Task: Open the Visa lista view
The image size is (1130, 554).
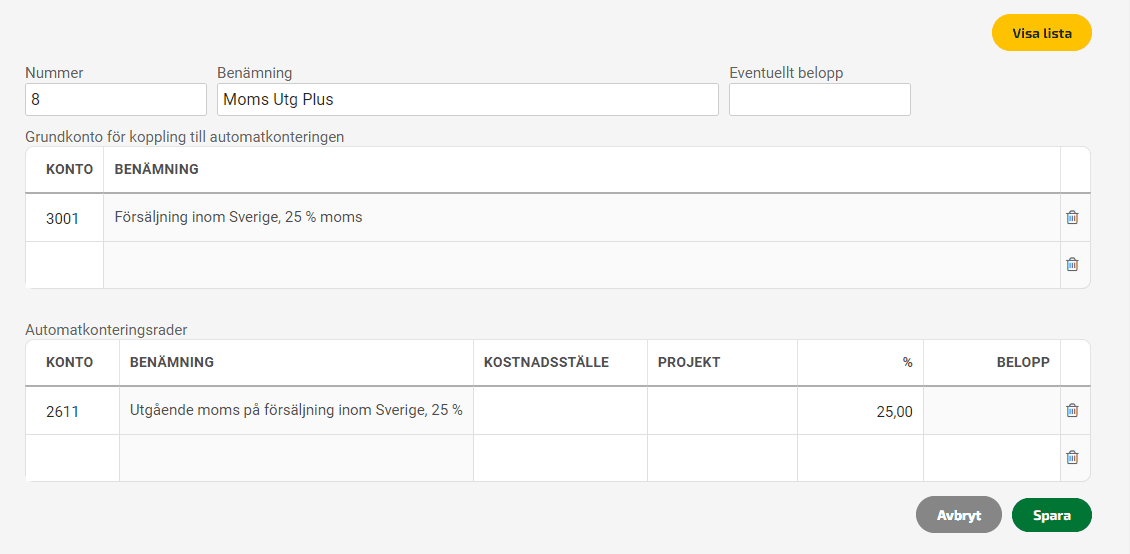Action: [x=1041, y=33]
